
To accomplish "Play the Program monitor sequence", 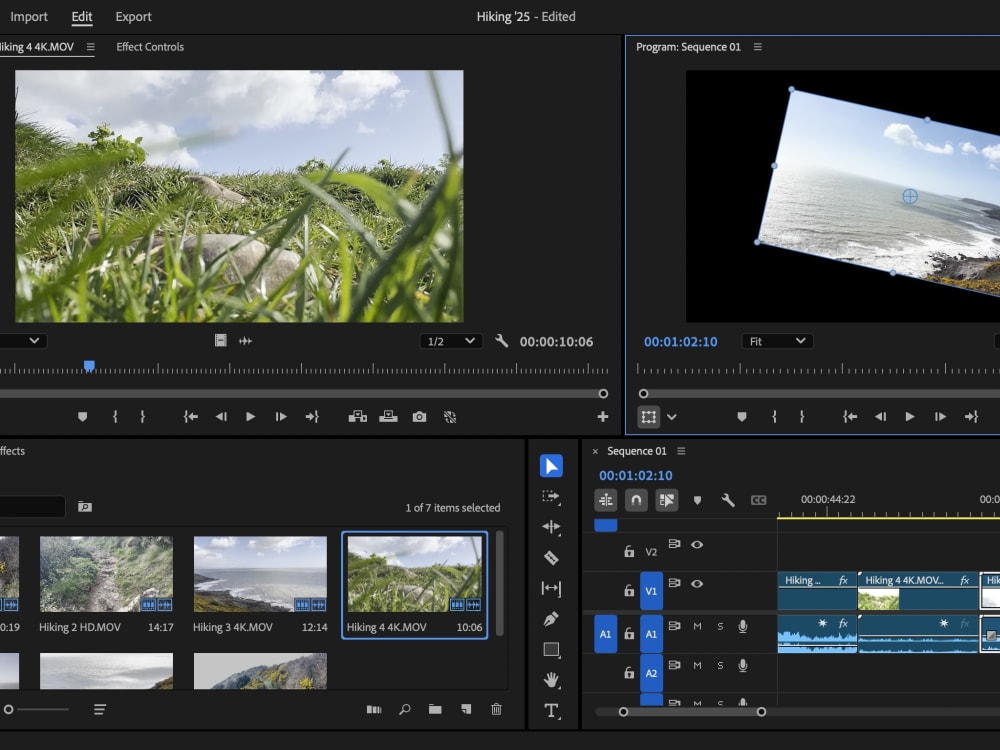I will (x=910, y=417).
